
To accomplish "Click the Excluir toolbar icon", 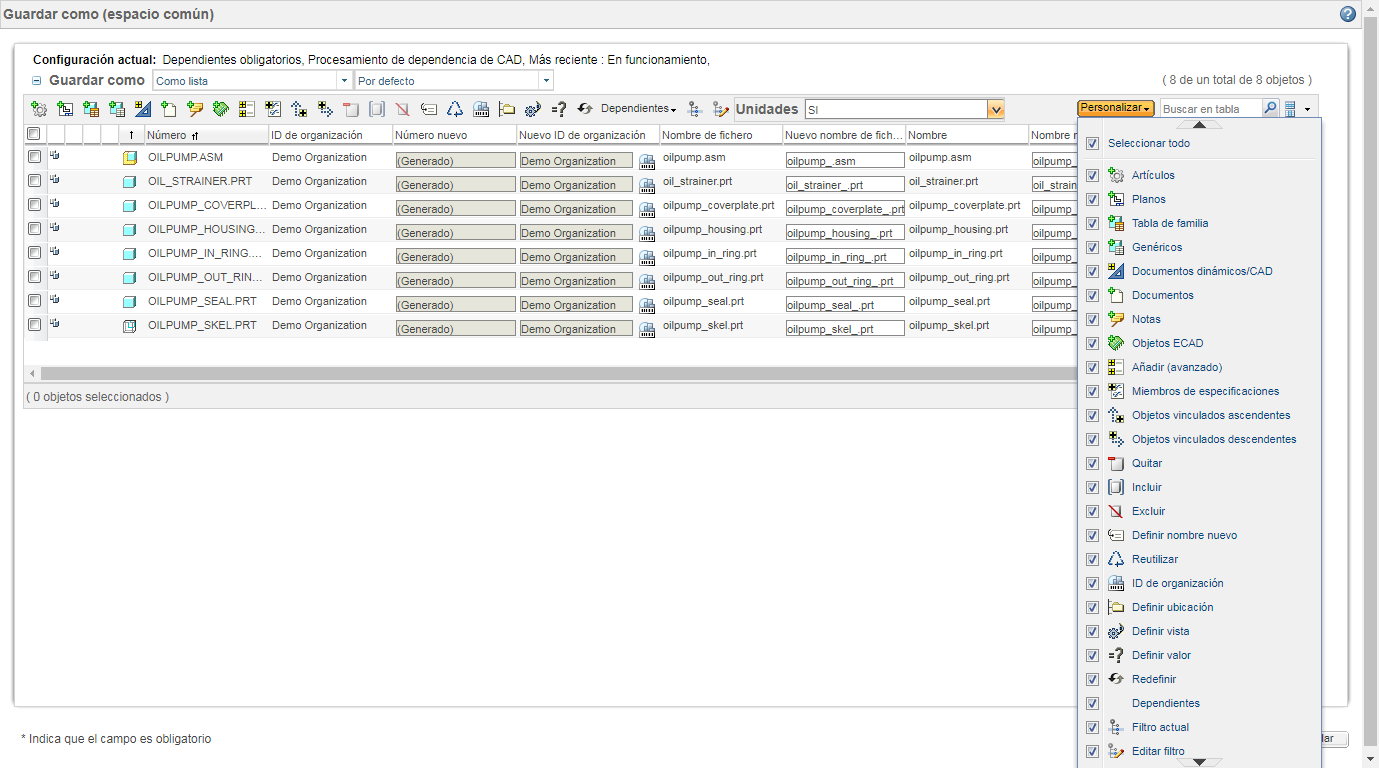I will [403, 109].
